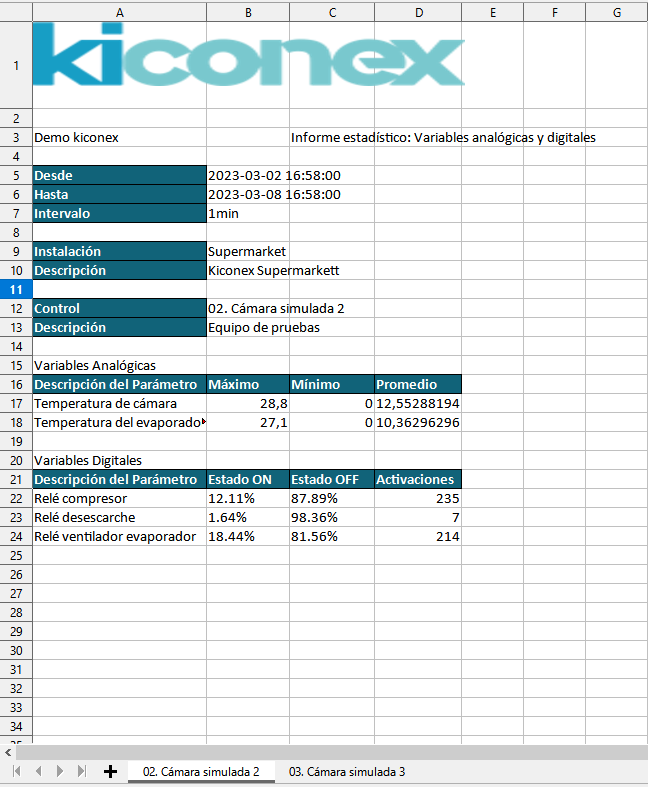Add a new sheet with plus icon
The image size is (648, 787).
point(110,772)
